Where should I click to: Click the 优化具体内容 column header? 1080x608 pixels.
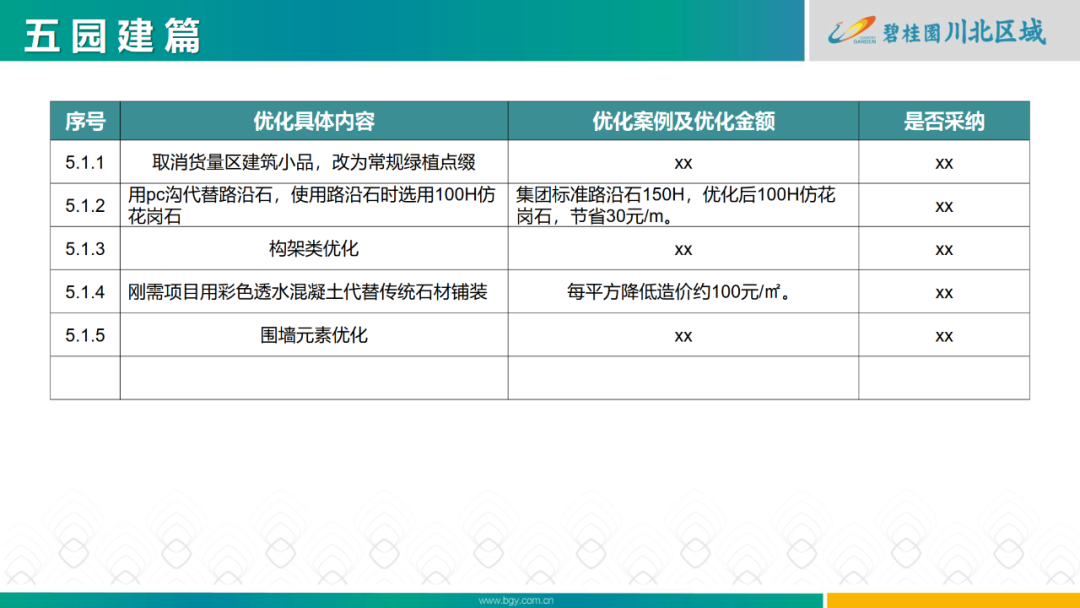pos(313,120)
